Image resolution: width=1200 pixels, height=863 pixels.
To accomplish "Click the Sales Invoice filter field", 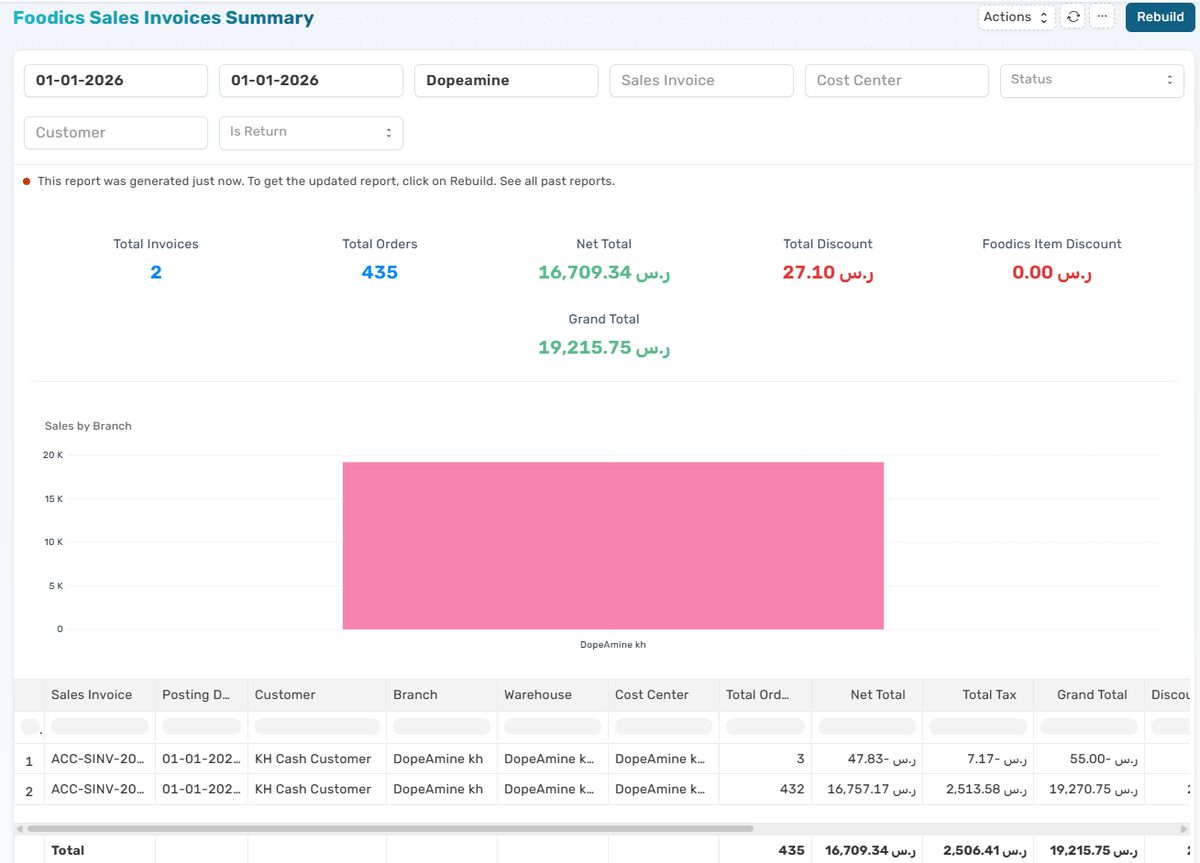I will 701,79.
